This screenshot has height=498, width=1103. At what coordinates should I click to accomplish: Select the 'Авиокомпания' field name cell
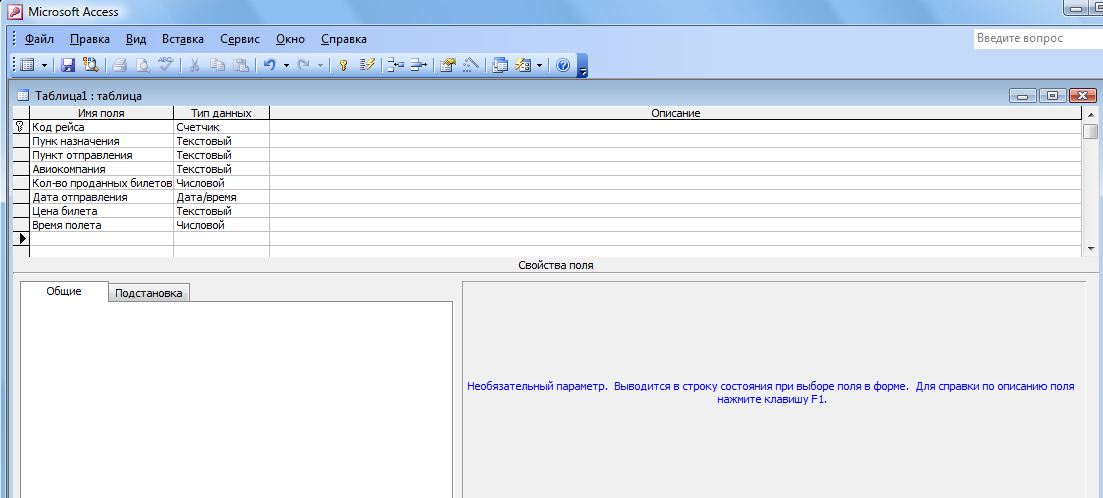click(x=101, y=169)
